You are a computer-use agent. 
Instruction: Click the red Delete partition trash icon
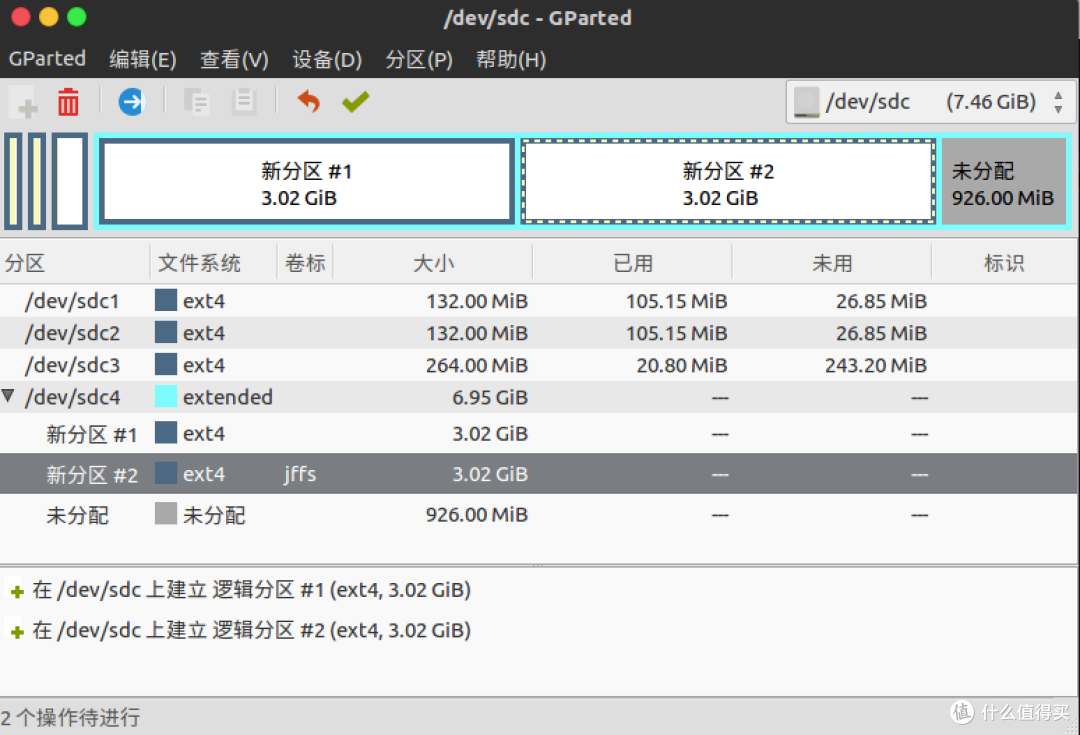68,102
